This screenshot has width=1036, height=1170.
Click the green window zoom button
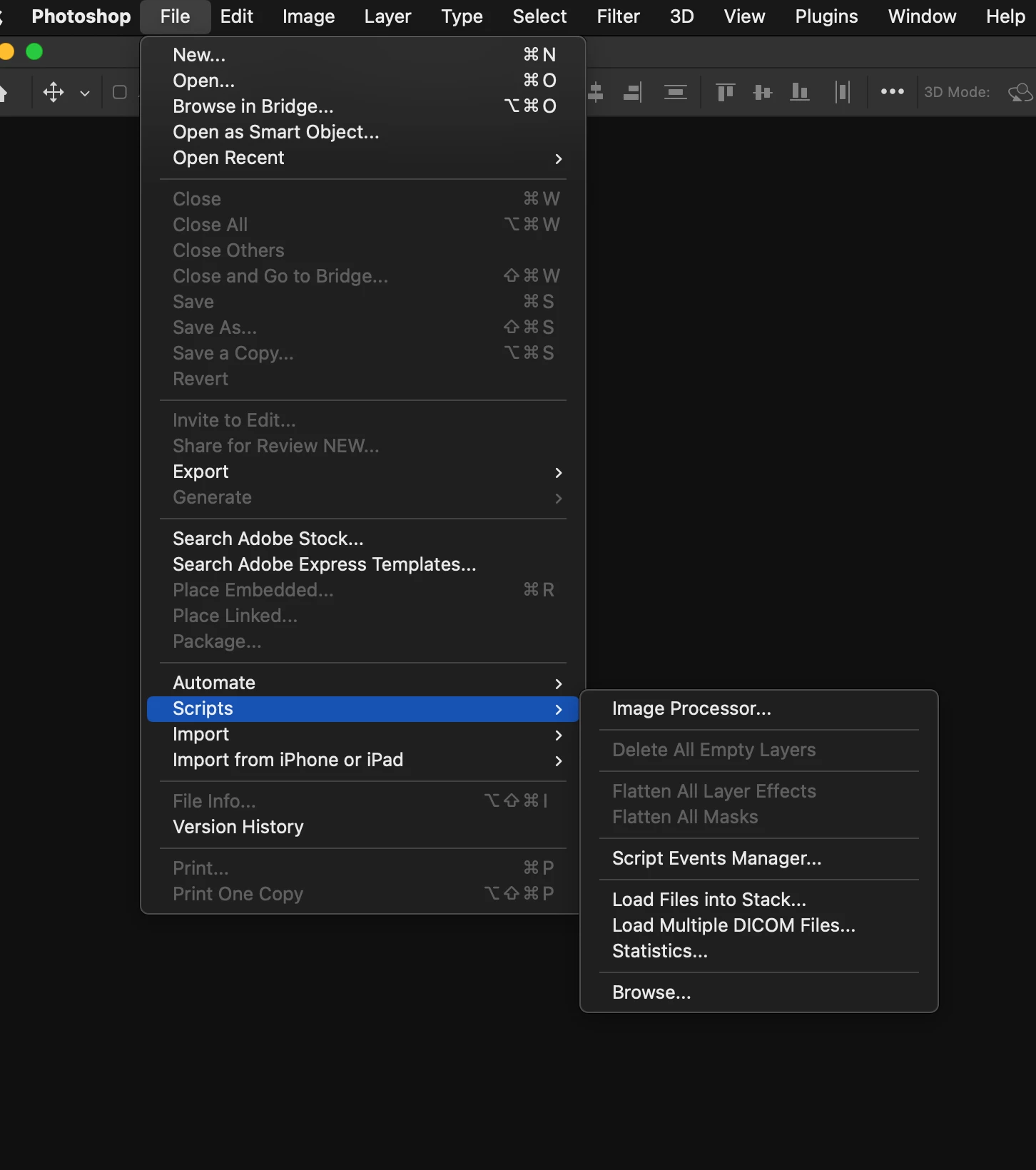click(x=34, y=51)
